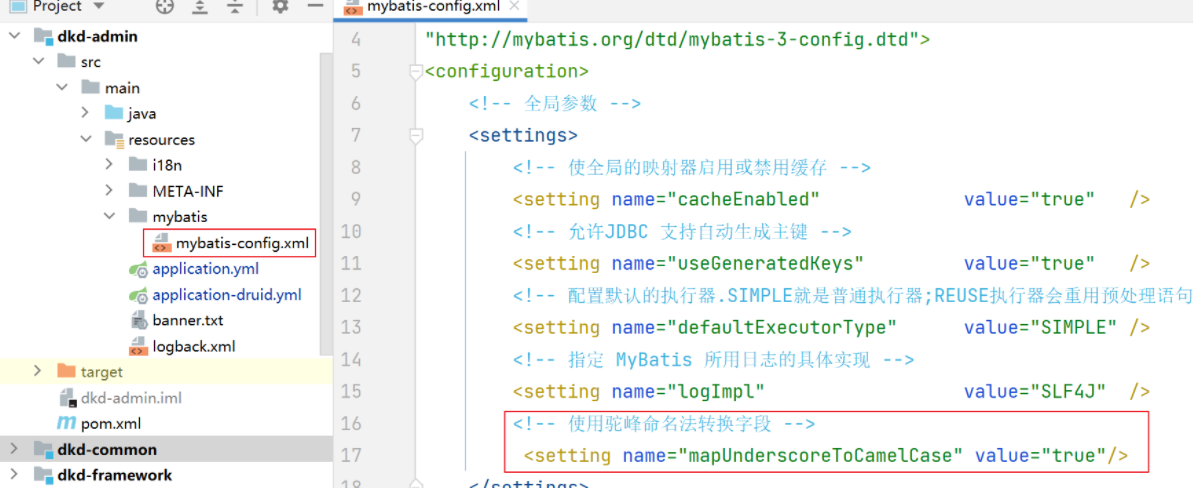Image resolution: width=1193 pixels, height=497 pixels.
Task: Select the dkd-admin module folder icon
Action: (43, 36)
